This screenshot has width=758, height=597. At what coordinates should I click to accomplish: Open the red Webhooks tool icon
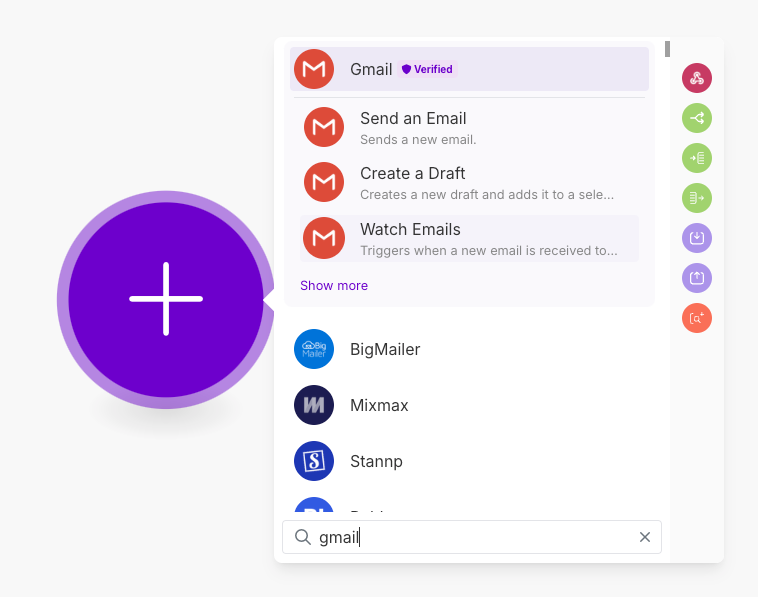697,78
